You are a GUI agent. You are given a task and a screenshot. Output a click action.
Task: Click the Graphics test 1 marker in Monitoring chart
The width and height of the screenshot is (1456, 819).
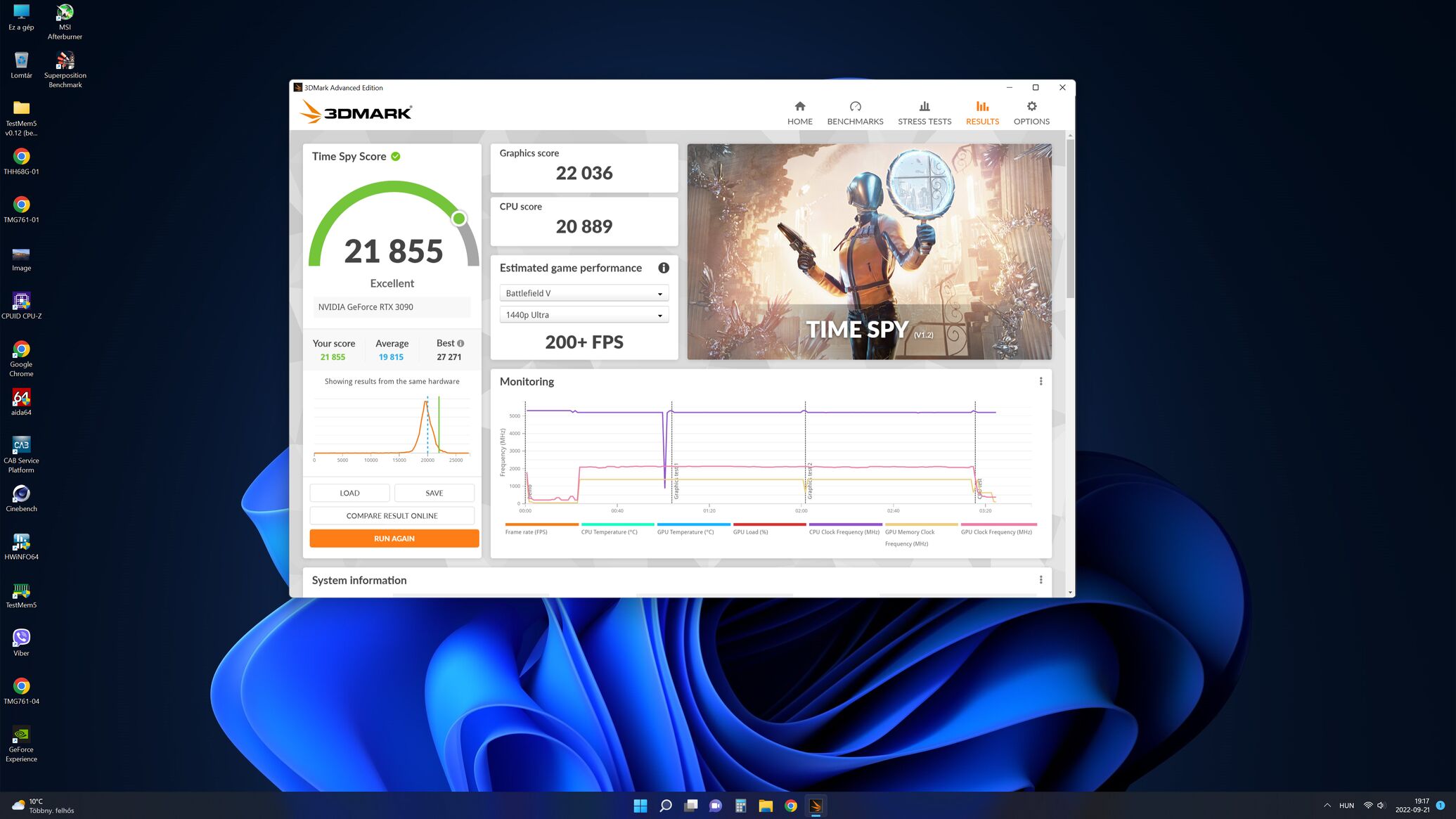675,481
